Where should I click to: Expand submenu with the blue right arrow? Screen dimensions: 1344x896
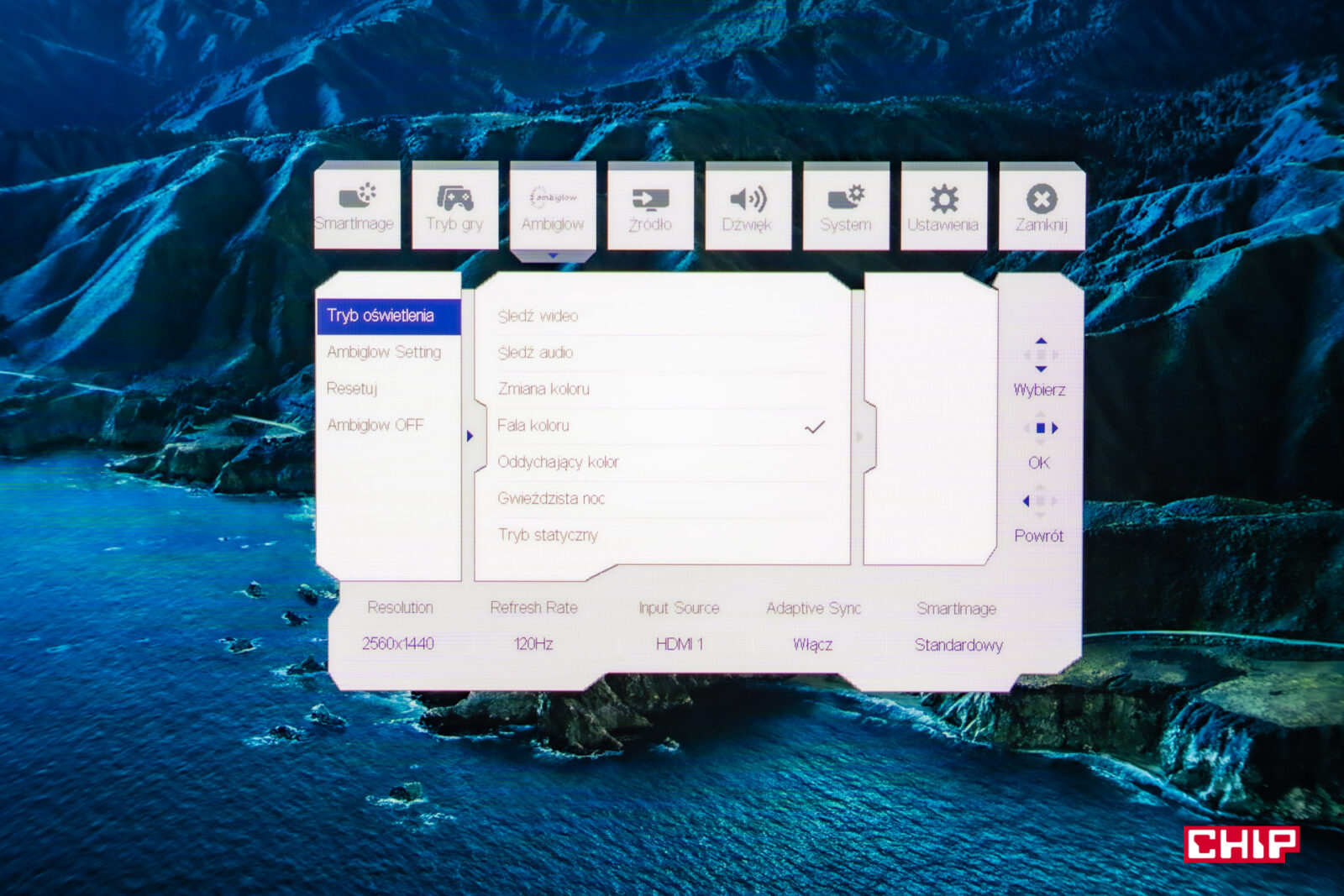coord(470,436)
